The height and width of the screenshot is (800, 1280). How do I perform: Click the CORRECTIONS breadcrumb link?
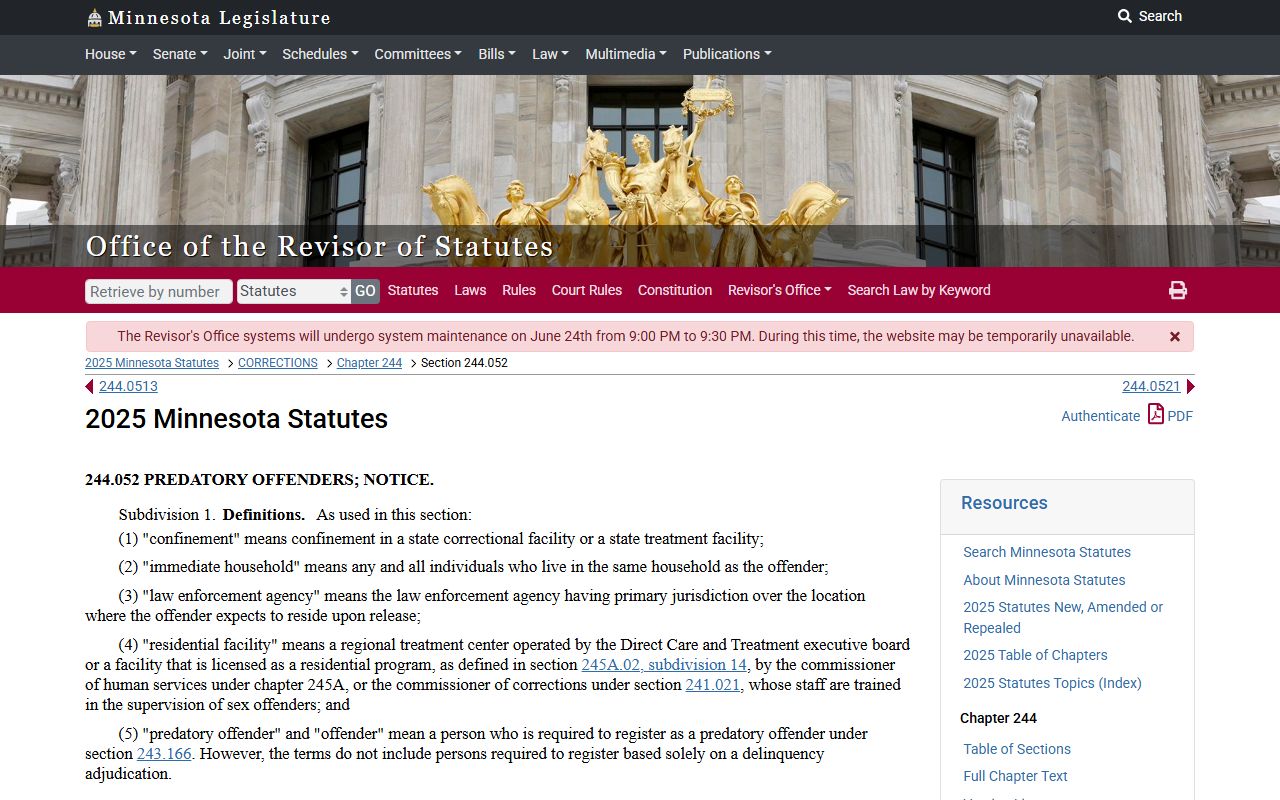pyautogui.click(x=278, y=363)
